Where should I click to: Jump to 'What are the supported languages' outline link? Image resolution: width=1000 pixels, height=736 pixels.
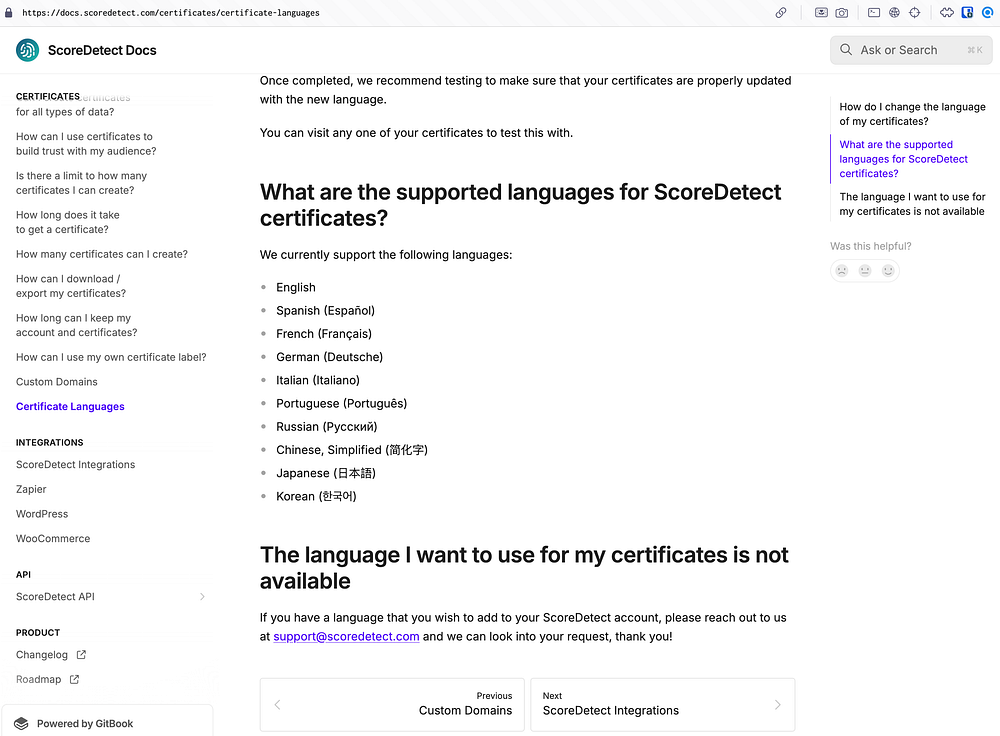[x=903, y=159]
